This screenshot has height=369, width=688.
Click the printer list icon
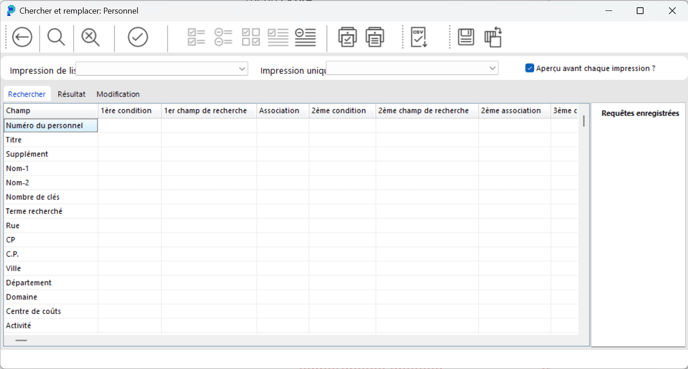(375, 37)
